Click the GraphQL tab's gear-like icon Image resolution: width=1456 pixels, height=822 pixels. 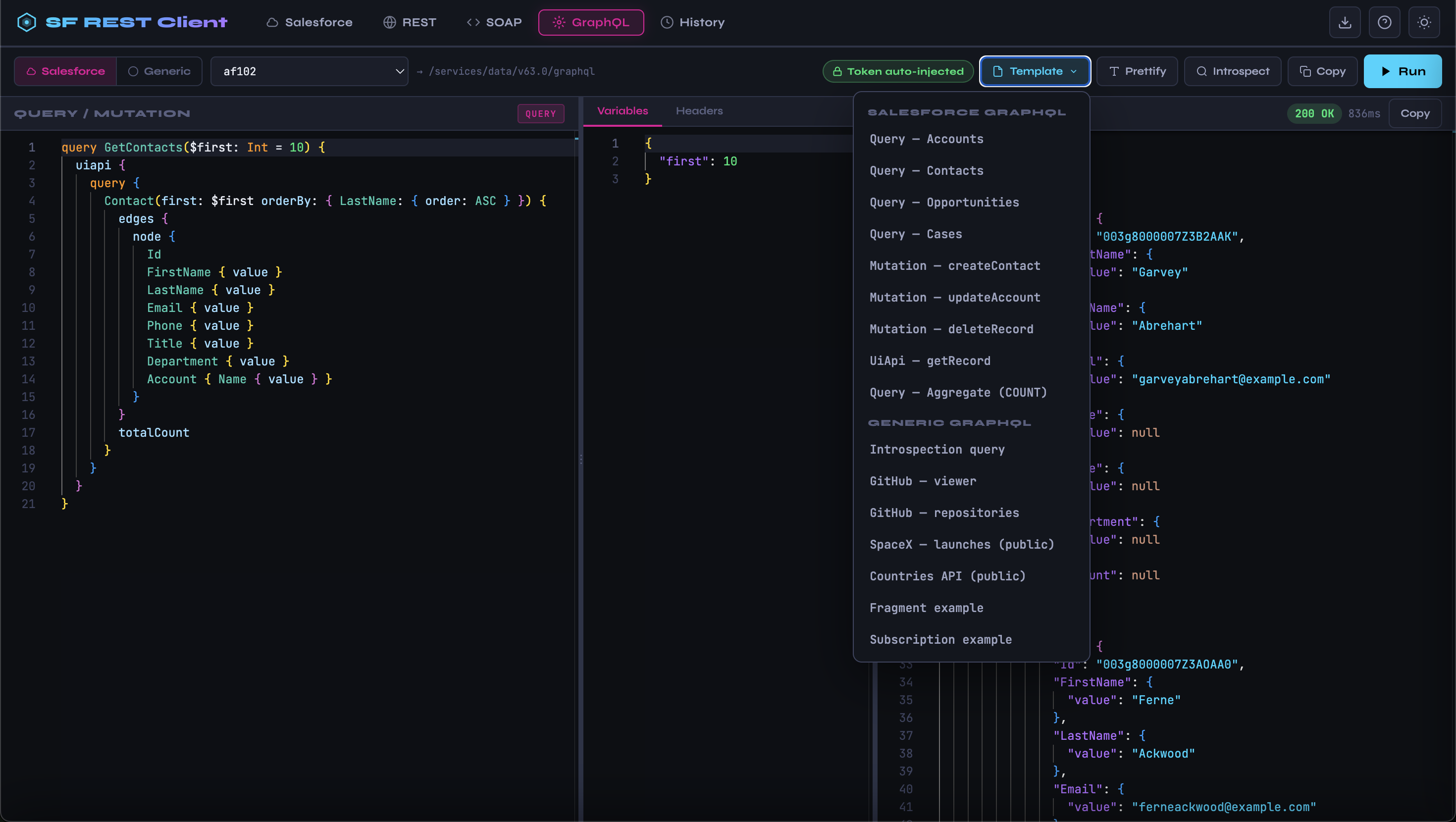pyautogui.click(x=559, y=22)
